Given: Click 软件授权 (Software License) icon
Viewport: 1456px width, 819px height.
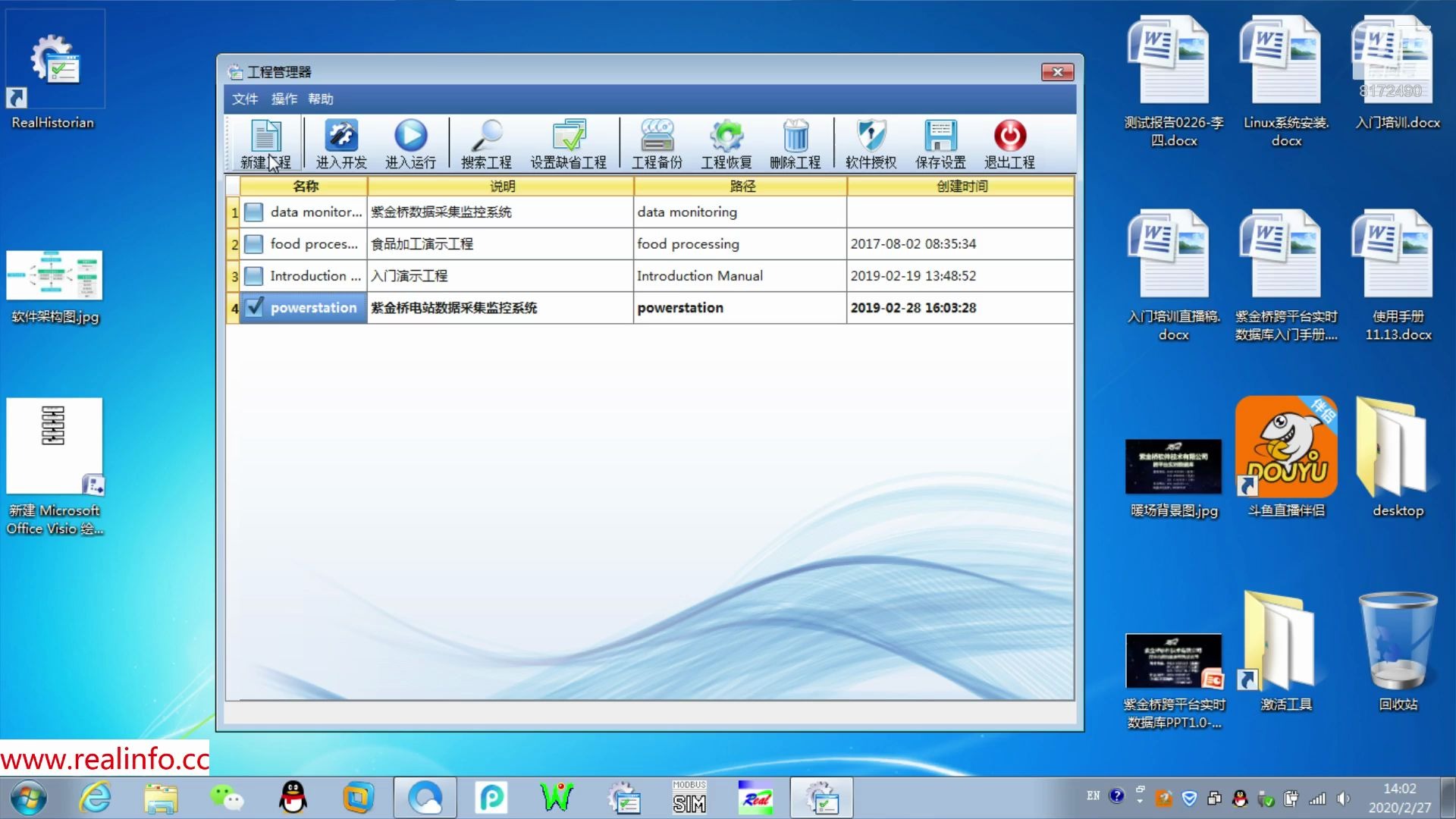Looking at the screenshot, I should pos(869,143).
